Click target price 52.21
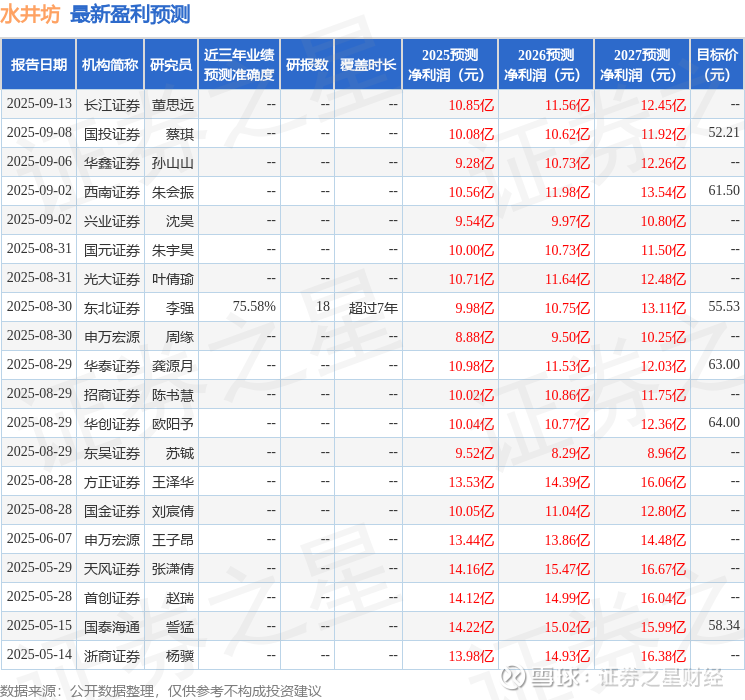 (x=724, y=133)
